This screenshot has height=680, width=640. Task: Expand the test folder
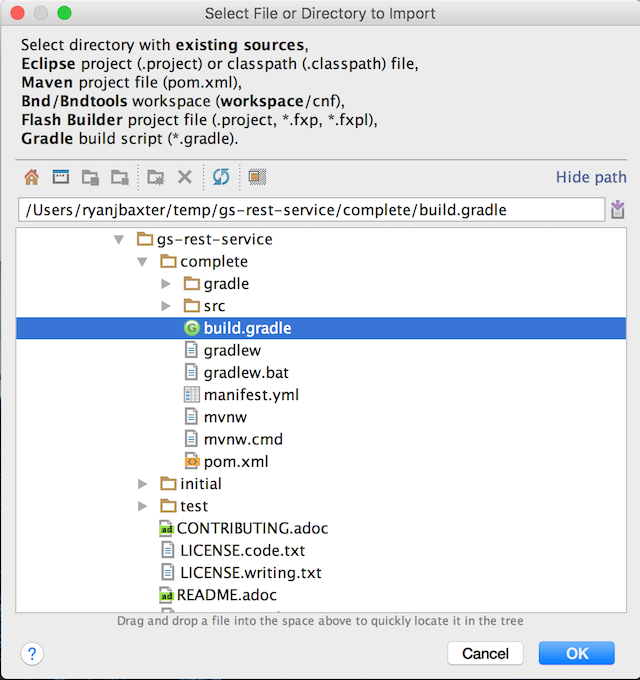[142, 506]
